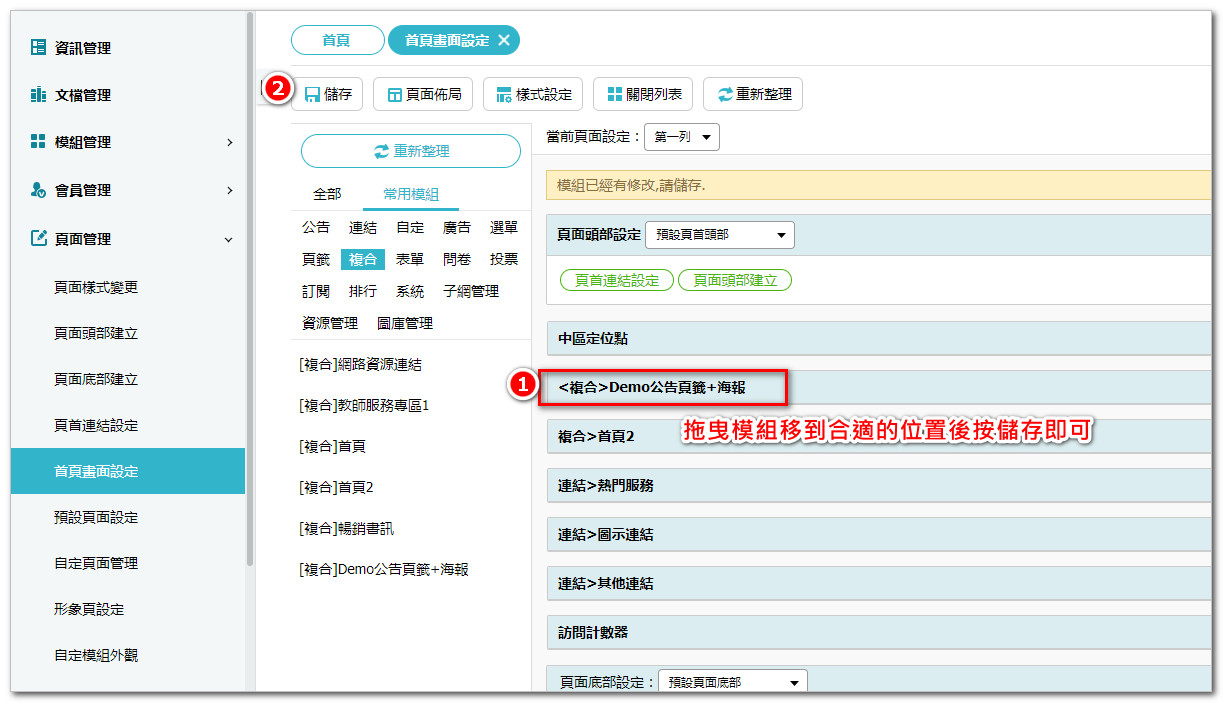The image size is (1223, 703).
Task: Click the 頁面管理 edit icon
Action: (x=38, y=239)
